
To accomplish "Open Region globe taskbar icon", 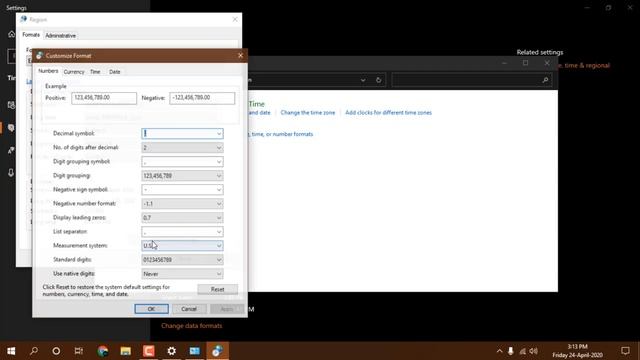I will [217, 351].
